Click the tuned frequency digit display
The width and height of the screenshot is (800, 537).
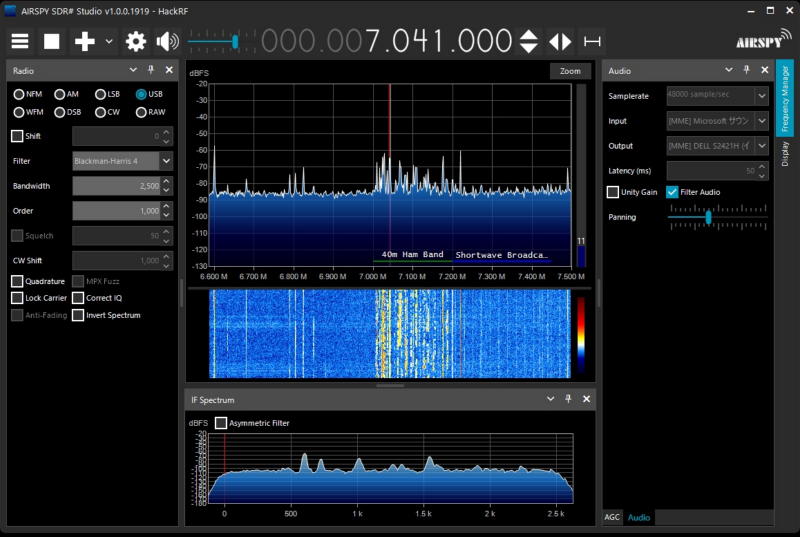point(386,41)
